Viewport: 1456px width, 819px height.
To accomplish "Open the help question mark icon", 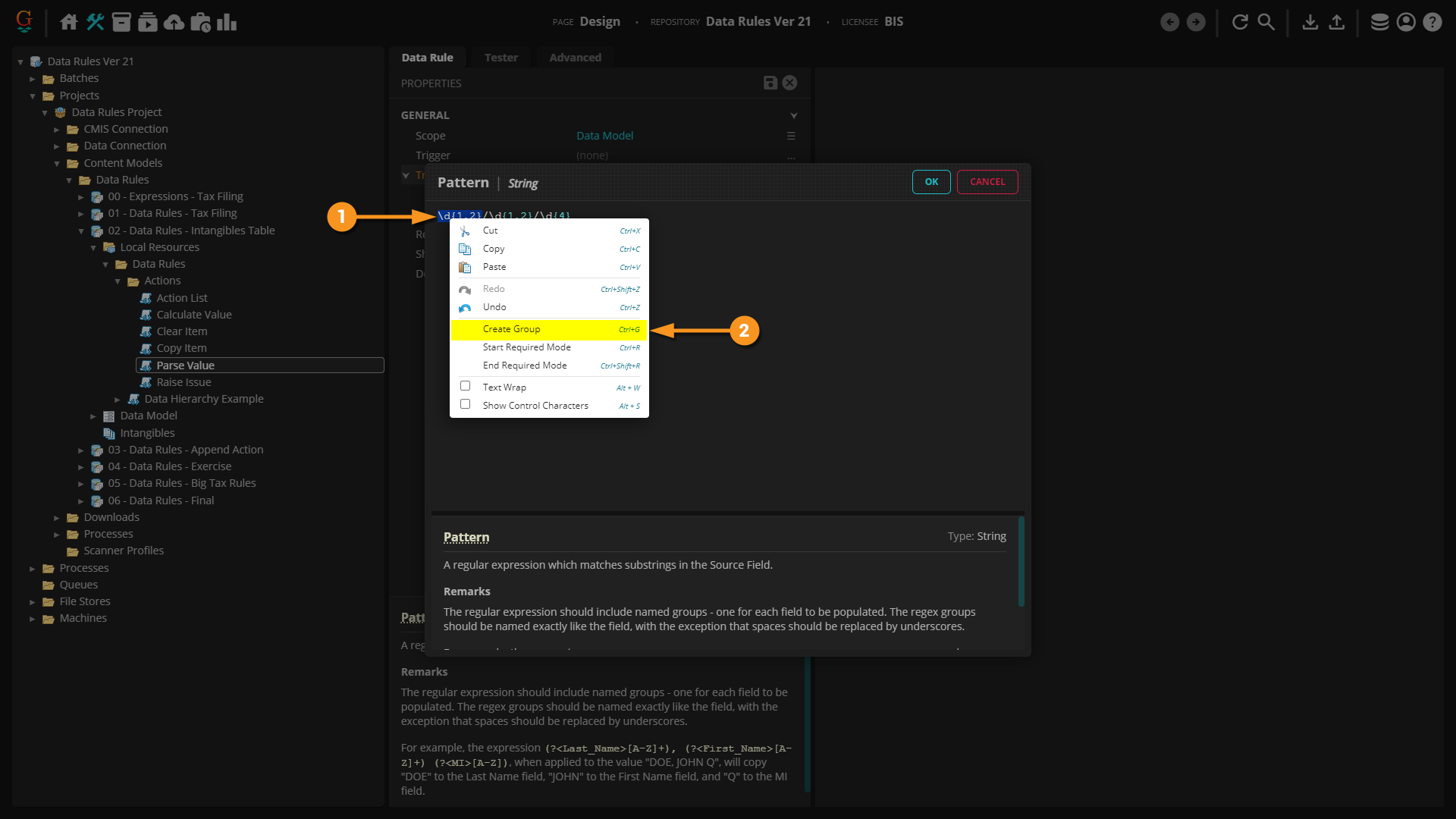I will (x=1432, y=22).
